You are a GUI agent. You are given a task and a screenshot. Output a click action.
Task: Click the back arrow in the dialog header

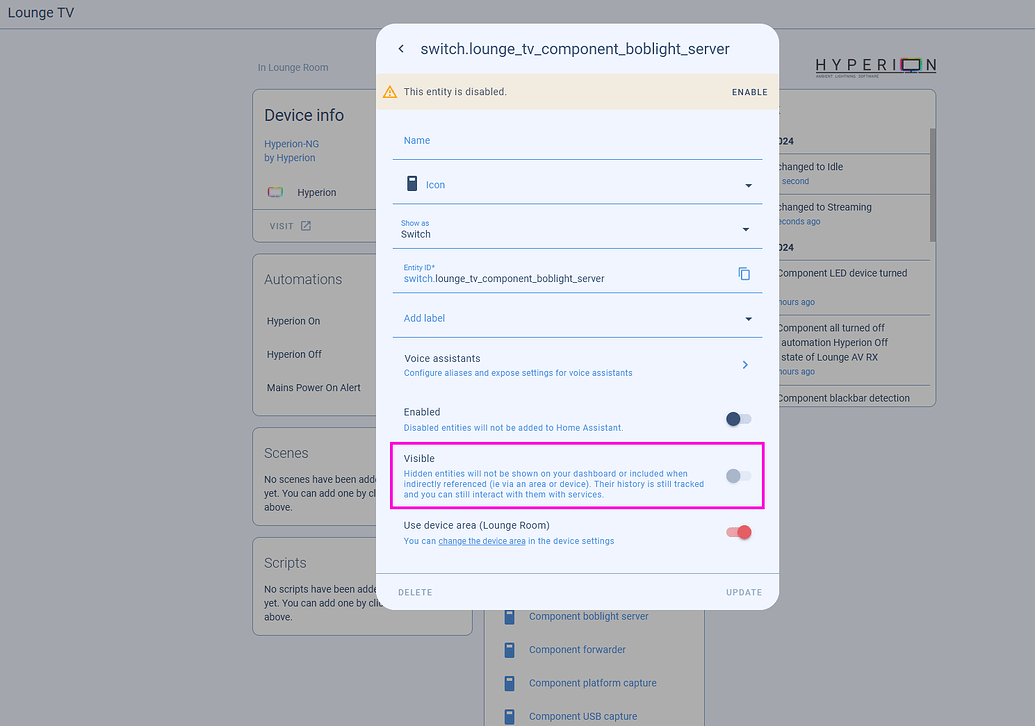401,48
